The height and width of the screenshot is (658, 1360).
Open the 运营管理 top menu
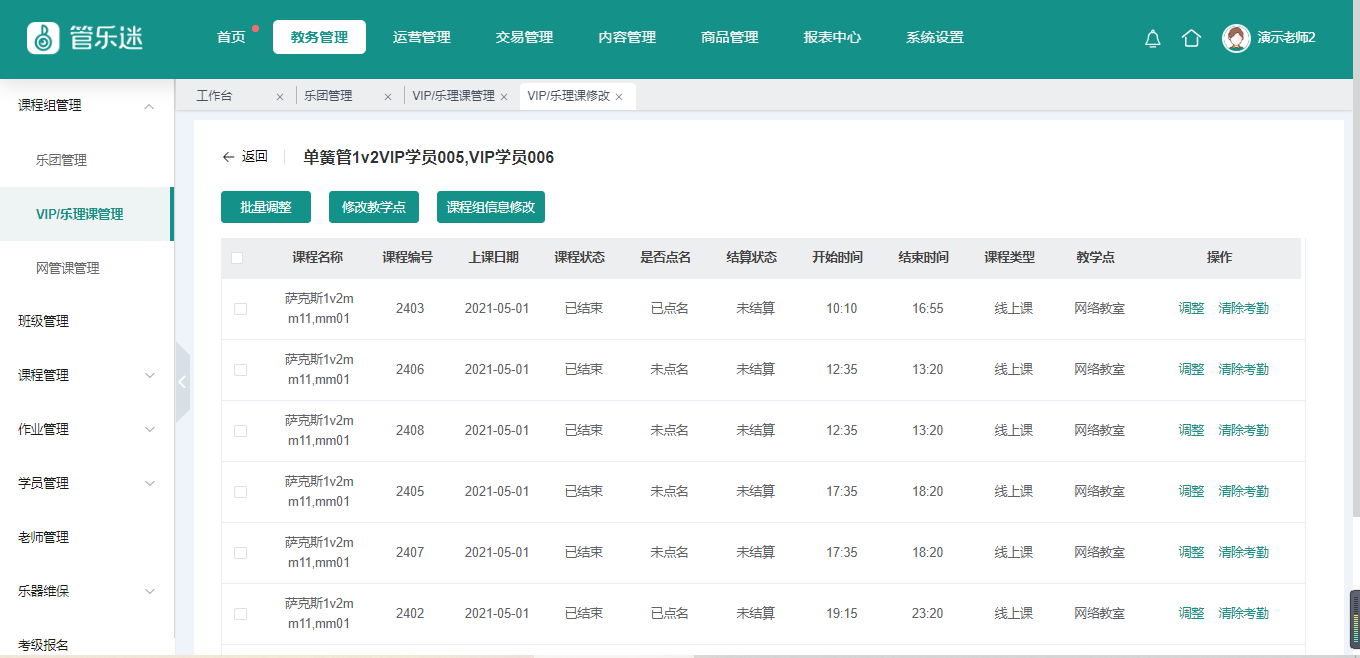pyautogui.click(x=421, y=38)
